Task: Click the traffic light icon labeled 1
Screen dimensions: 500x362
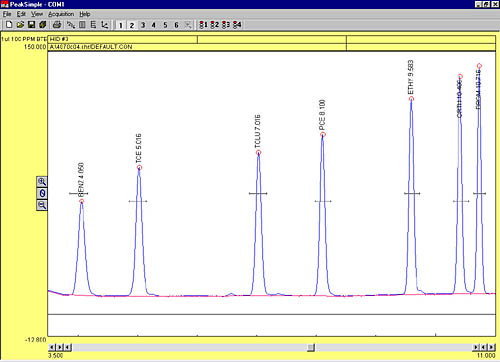Action: (x=203, y=25)
